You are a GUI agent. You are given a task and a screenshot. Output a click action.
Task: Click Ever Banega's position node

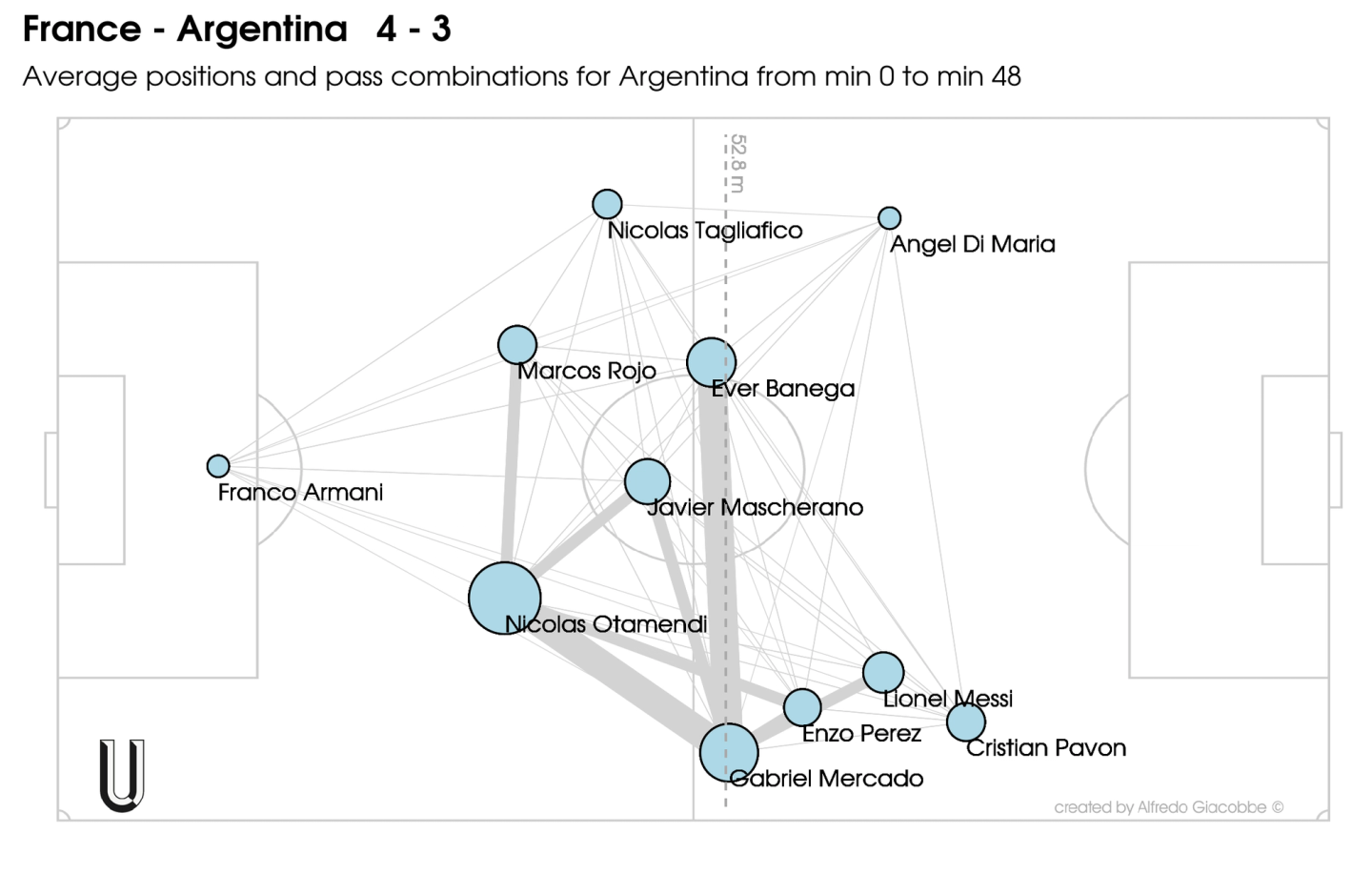tap(712, 363)
